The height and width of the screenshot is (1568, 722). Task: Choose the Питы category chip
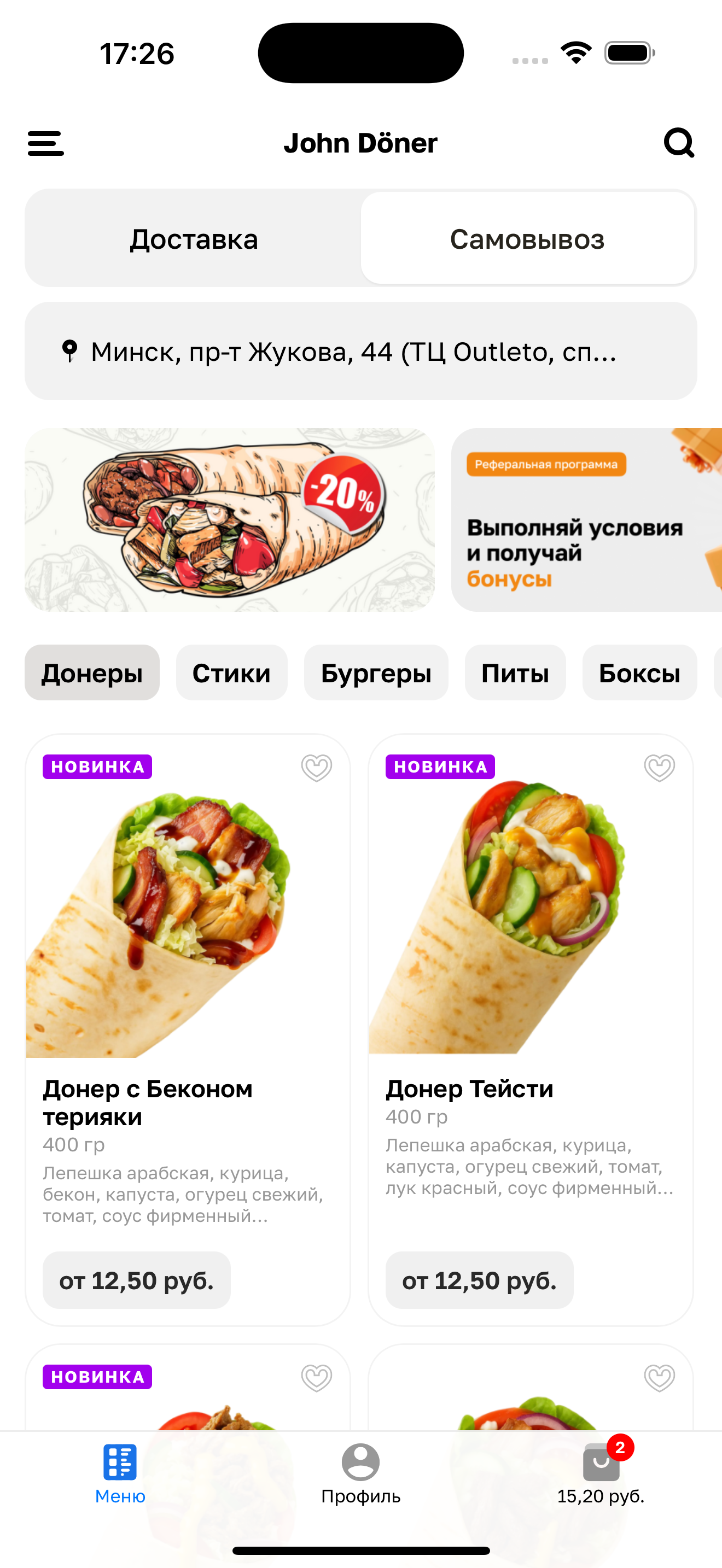515,672
